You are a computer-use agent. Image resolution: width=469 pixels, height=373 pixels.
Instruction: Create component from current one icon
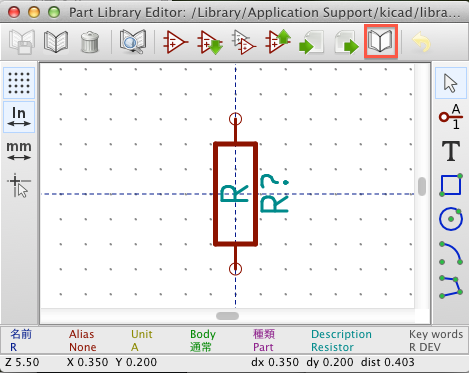244,42
